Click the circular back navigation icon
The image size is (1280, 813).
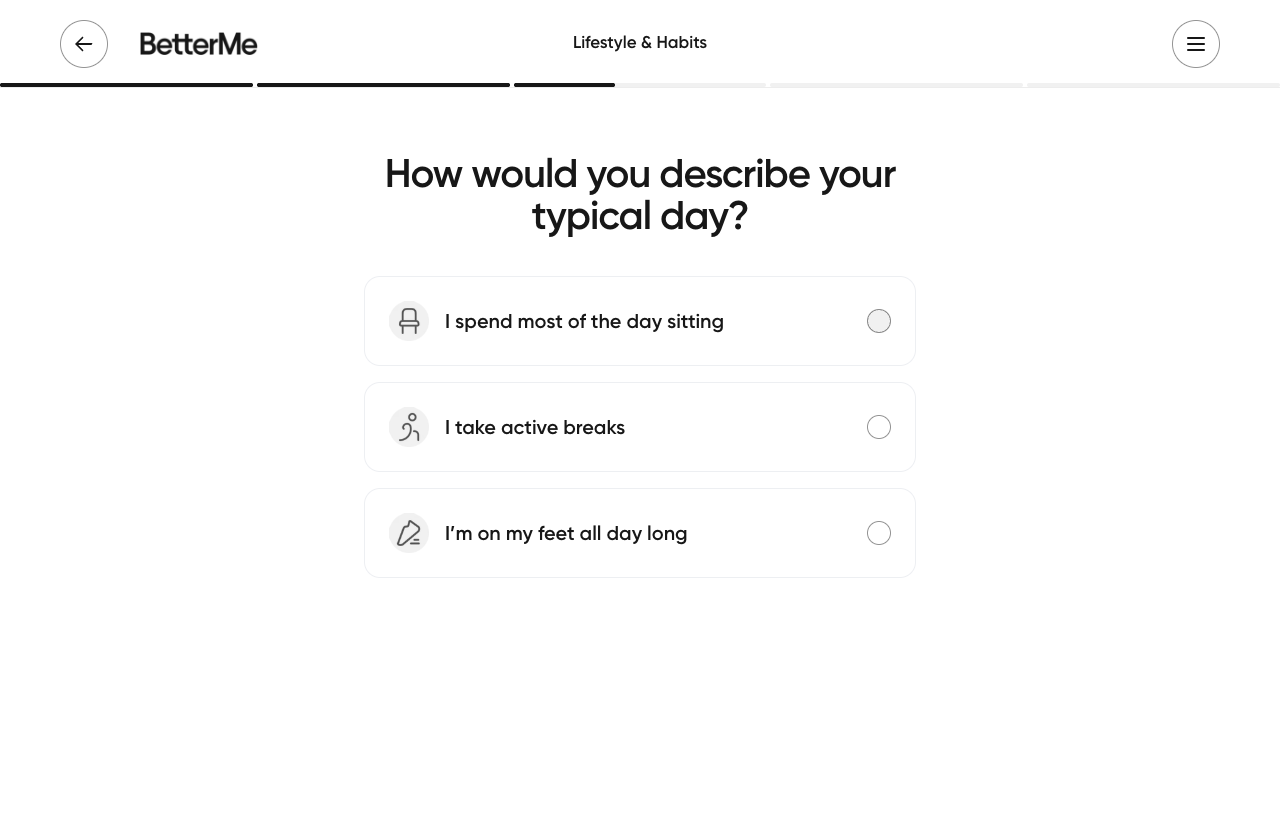click(x=84, y=44)
